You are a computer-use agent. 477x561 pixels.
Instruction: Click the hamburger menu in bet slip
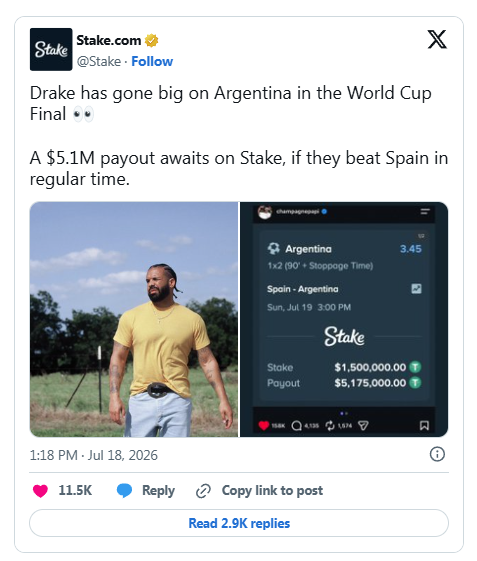[x=425, y=211]
